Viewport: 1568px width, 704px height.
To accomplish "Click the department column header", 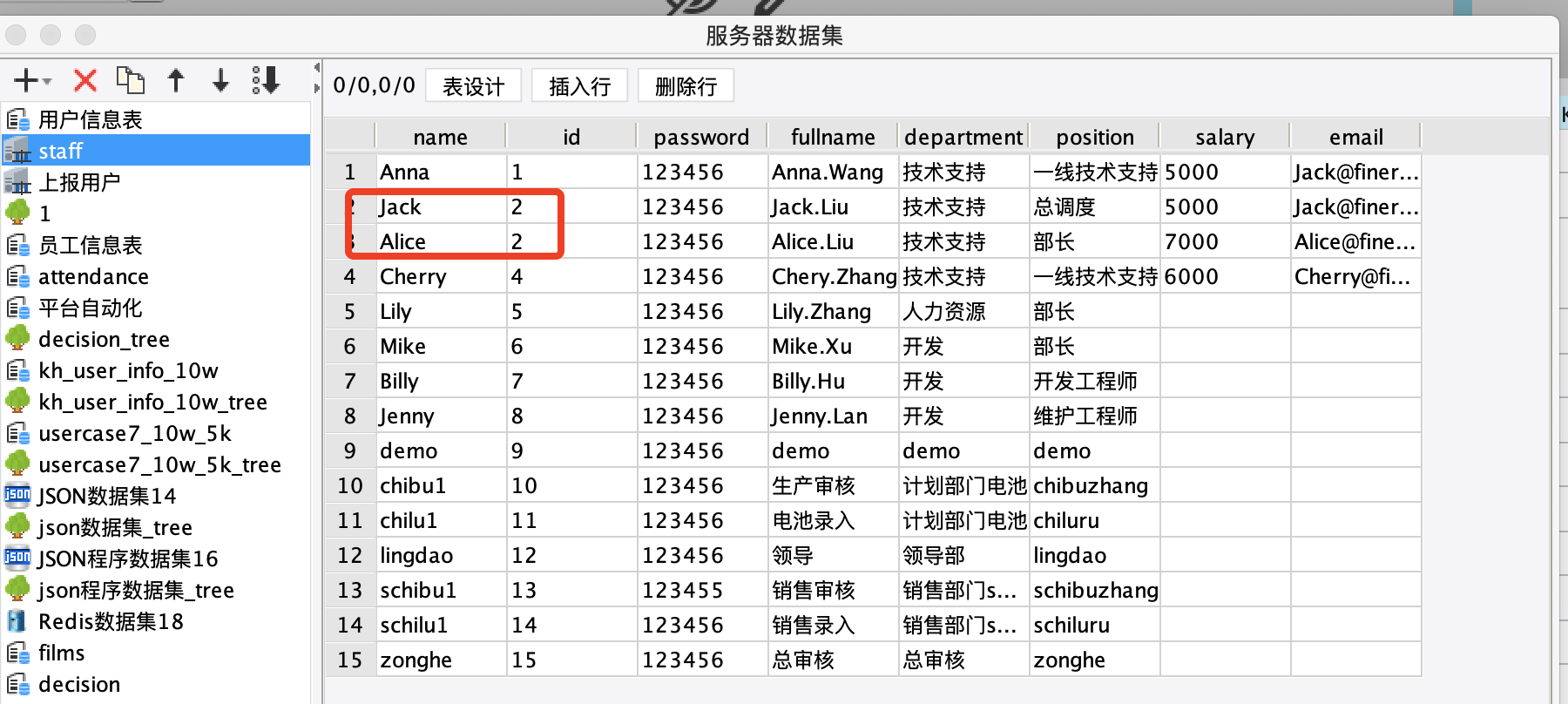I will 963,137.
